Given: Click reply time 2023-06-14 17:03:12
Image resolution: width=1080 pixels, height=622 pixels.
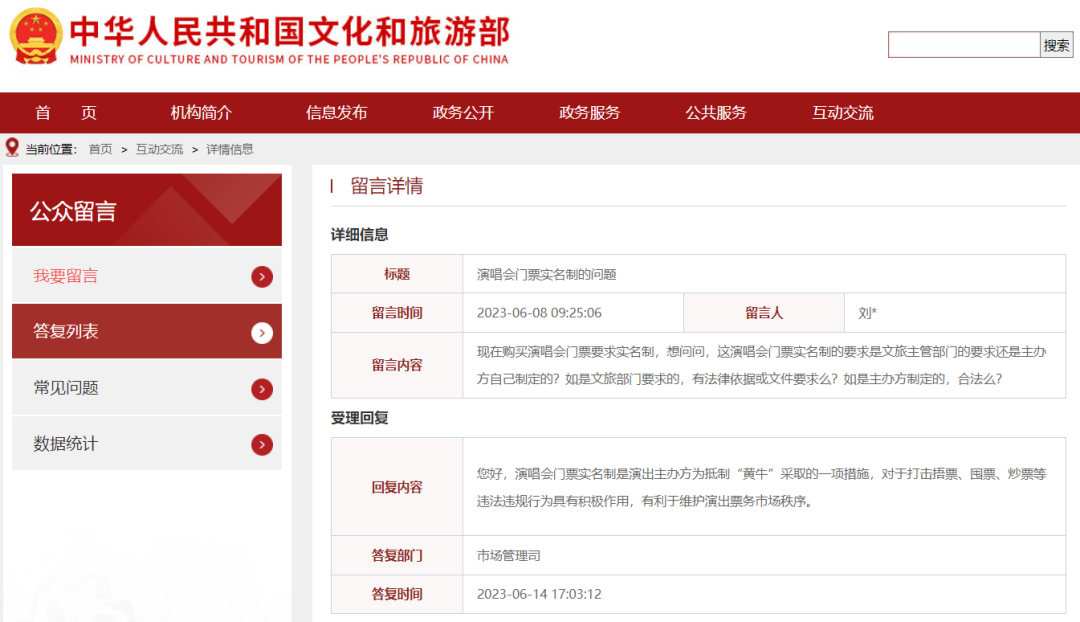Looking at the screenshot, I should (539, 594).
